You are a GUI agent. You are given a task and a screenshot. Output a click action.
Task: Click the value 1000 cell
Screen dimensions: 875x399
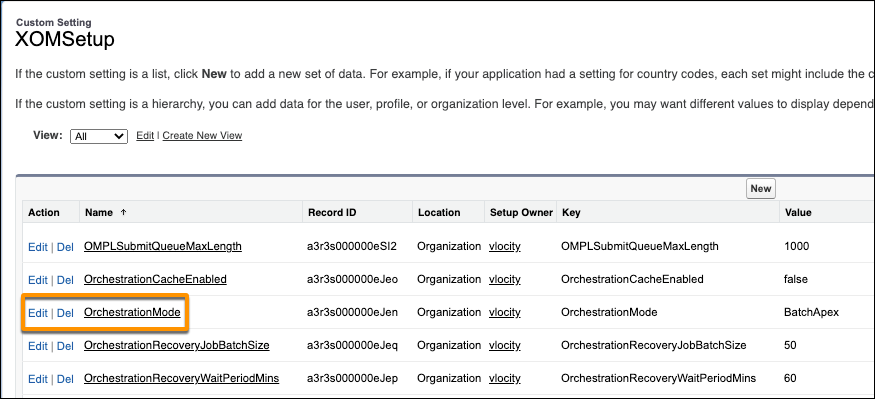point(796,246)
